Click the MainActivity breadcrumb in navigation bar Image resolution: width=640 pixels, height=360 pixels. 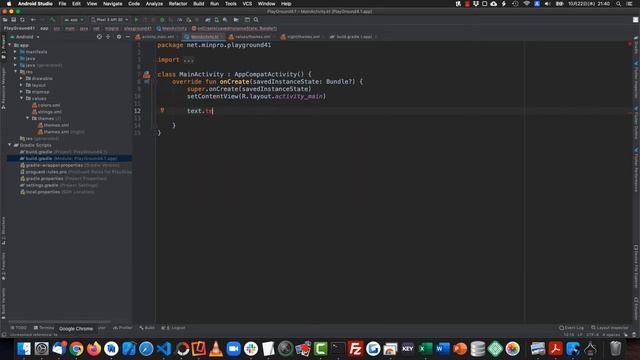(x=171, y=29)
